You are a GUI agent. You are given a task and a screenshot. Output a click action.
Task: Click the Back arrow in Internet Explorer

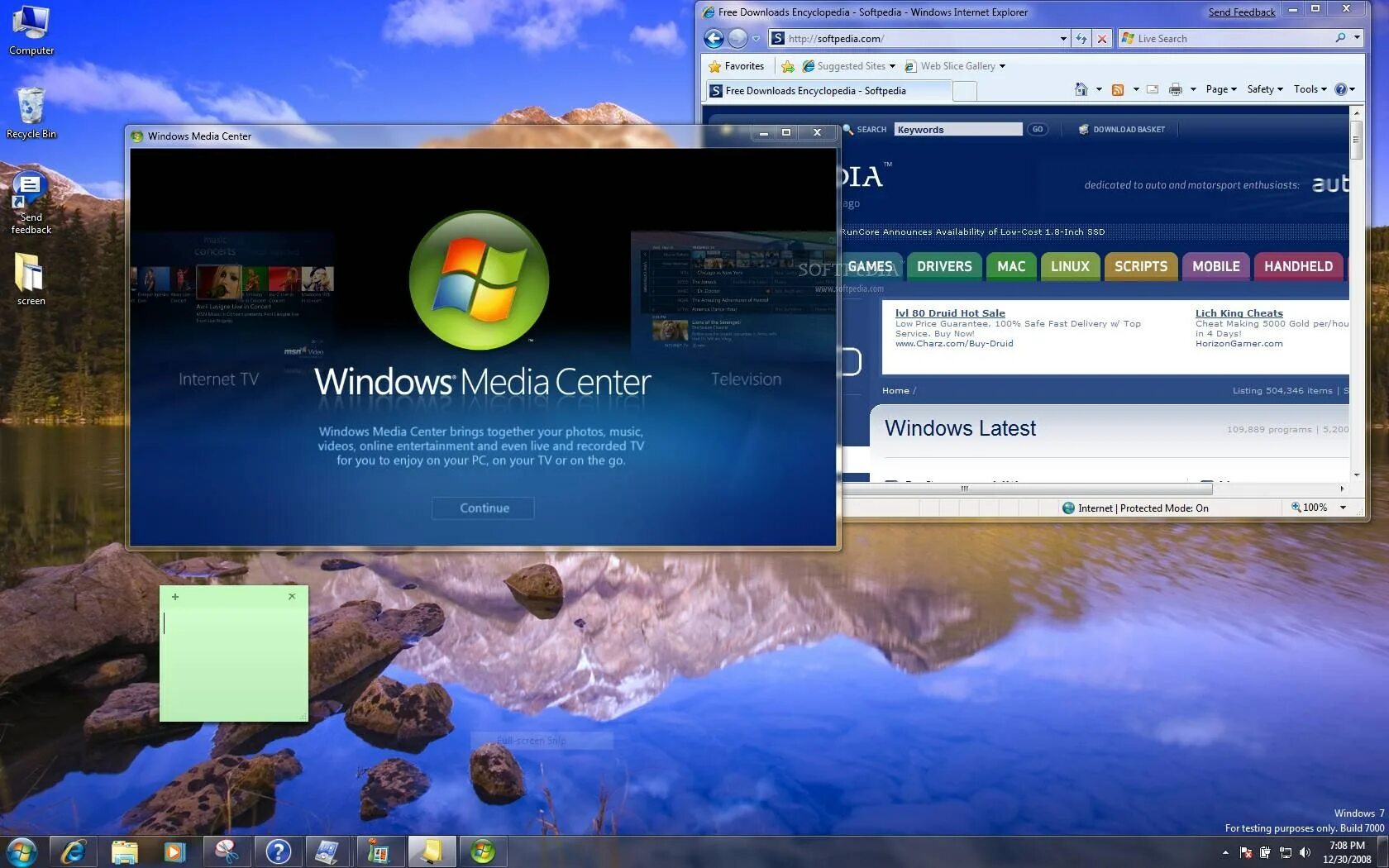pyautogui.click(x=714, y=38)
